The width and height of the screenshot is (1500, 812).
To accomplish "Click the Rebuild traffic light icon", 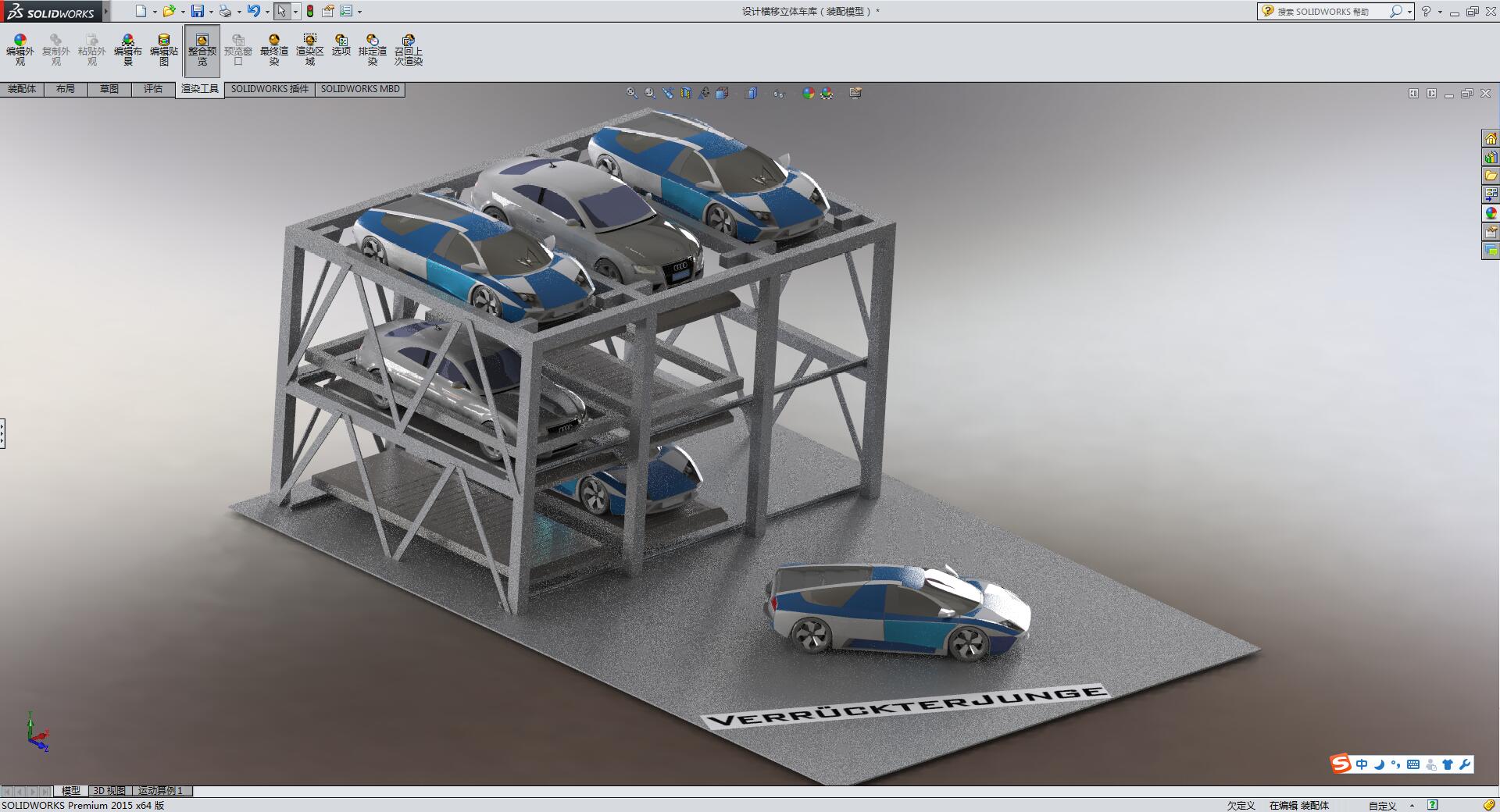I will click(310, 11).
